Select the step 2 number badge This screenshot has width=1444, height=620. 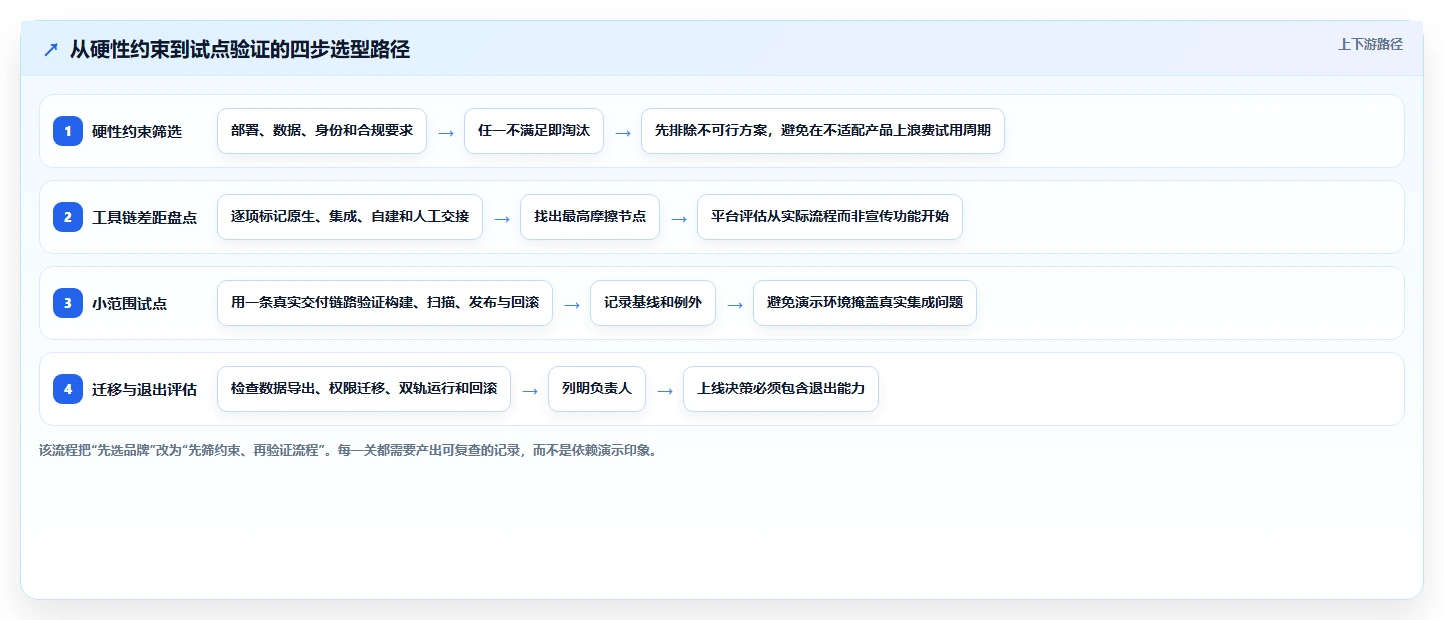(68, 217)
